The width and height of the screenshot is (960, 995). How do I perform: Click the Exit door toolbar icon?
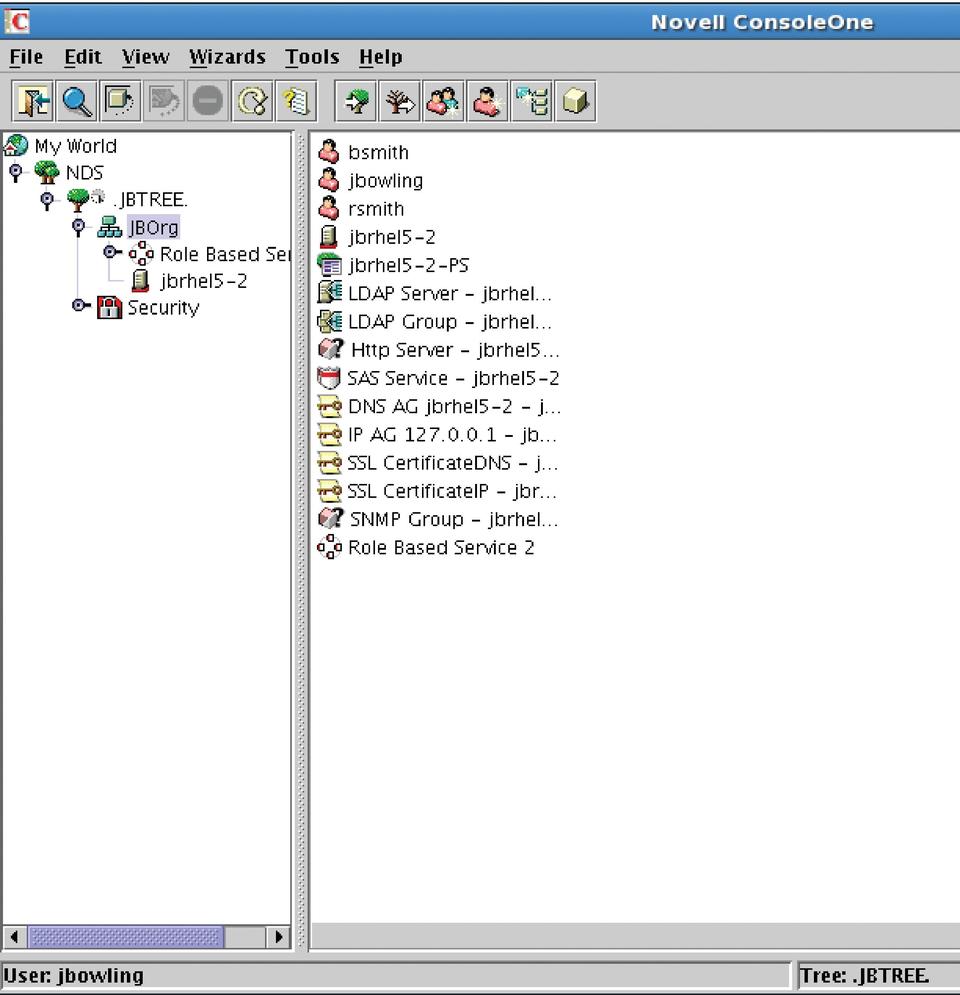[x=34, y=101]
